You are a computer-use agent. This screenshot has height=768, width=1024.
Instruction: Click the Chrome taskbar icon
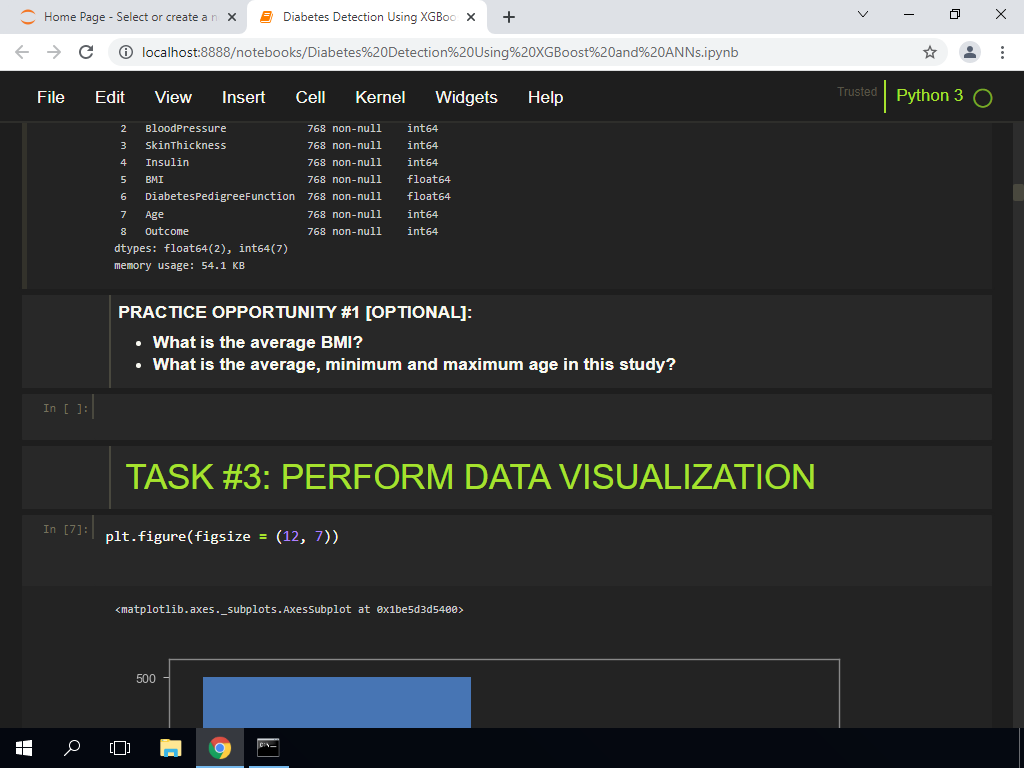[x=220, y=748]
